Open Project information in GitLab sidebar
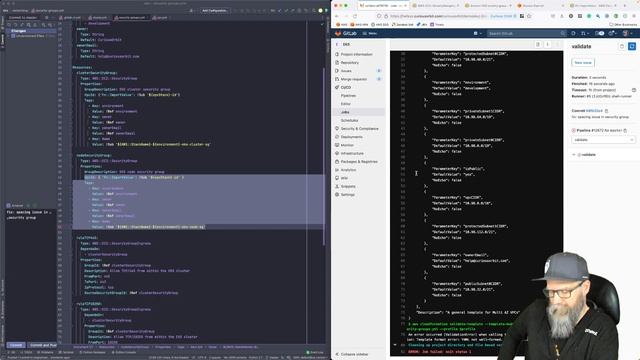Viewport: 640px width, 360px height. click(x=356, y=54)
